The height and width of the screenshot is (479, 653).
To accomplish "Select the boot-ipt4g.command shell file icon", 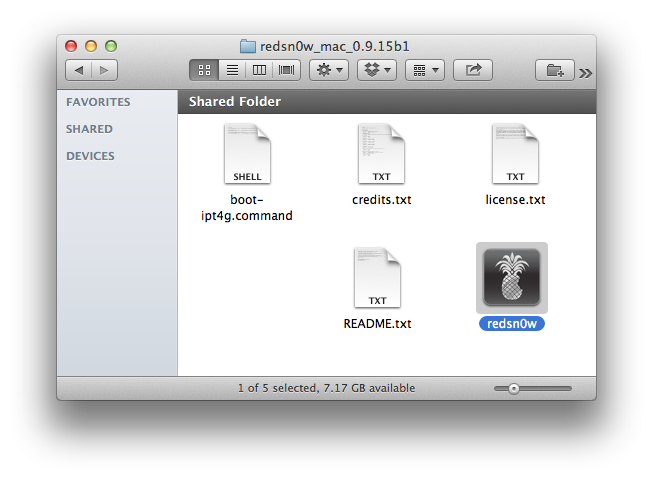I will (x=247, y=154).
